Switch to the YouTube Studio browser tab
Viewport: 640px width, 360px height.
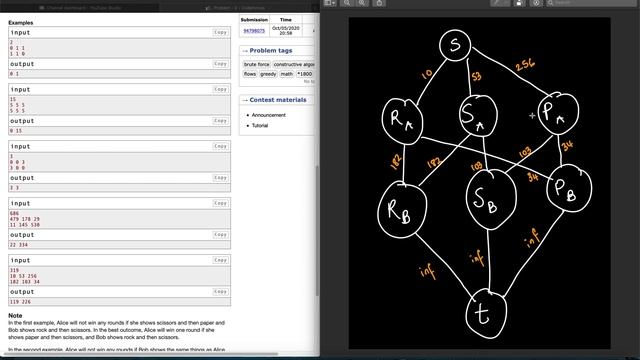coord(80,7)
